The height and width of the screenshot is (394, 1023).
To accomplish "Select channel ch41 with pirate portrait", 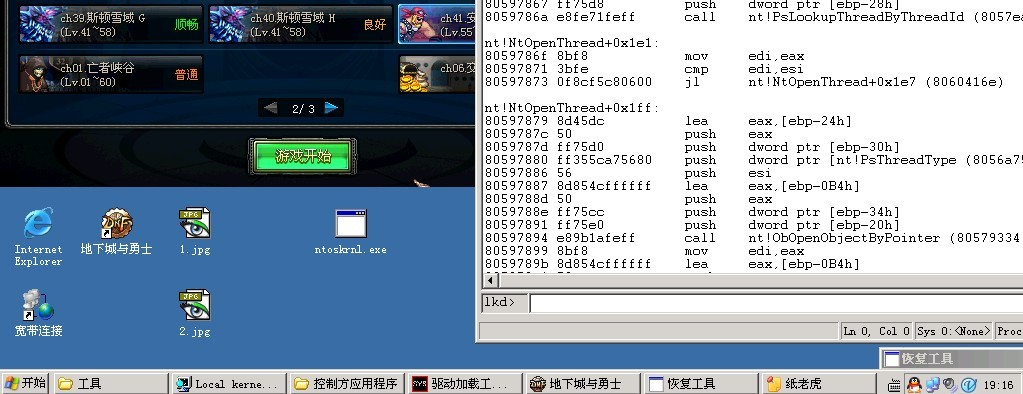I will coord(436,24).
